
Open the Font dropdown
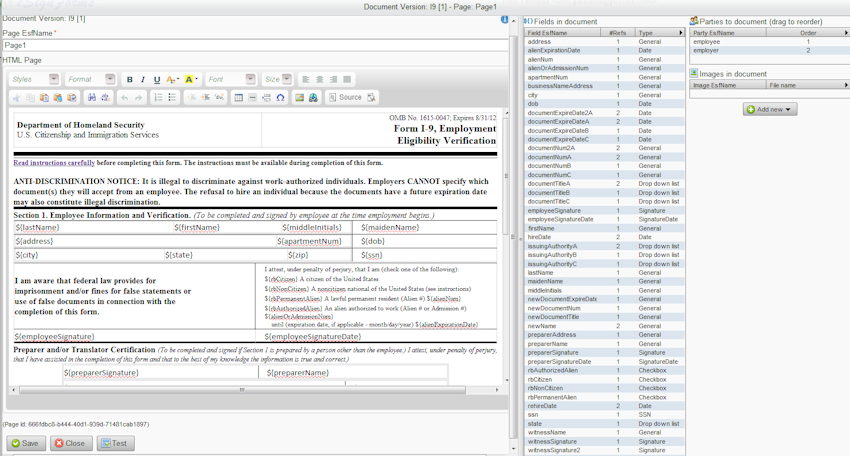(230, 79)
